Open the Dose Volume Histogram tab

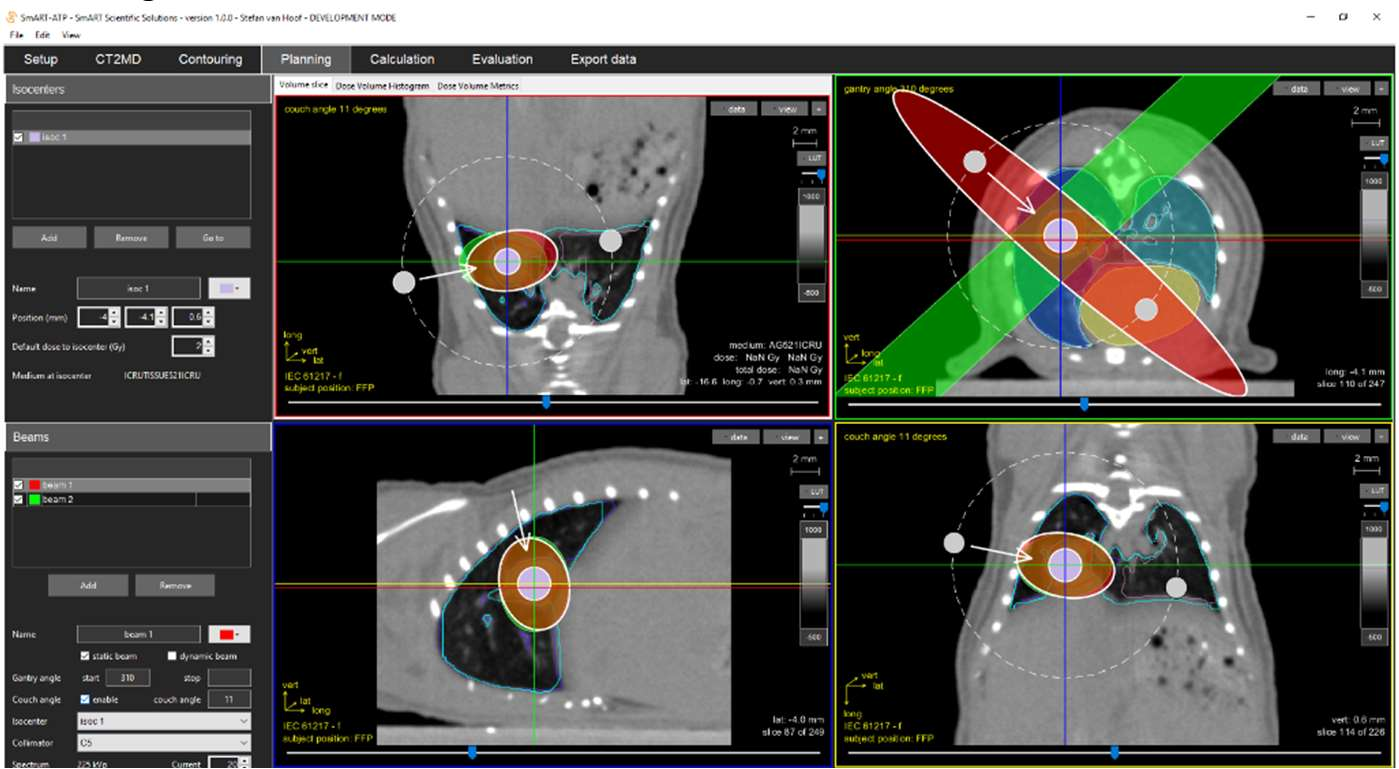tap(380, 86)
